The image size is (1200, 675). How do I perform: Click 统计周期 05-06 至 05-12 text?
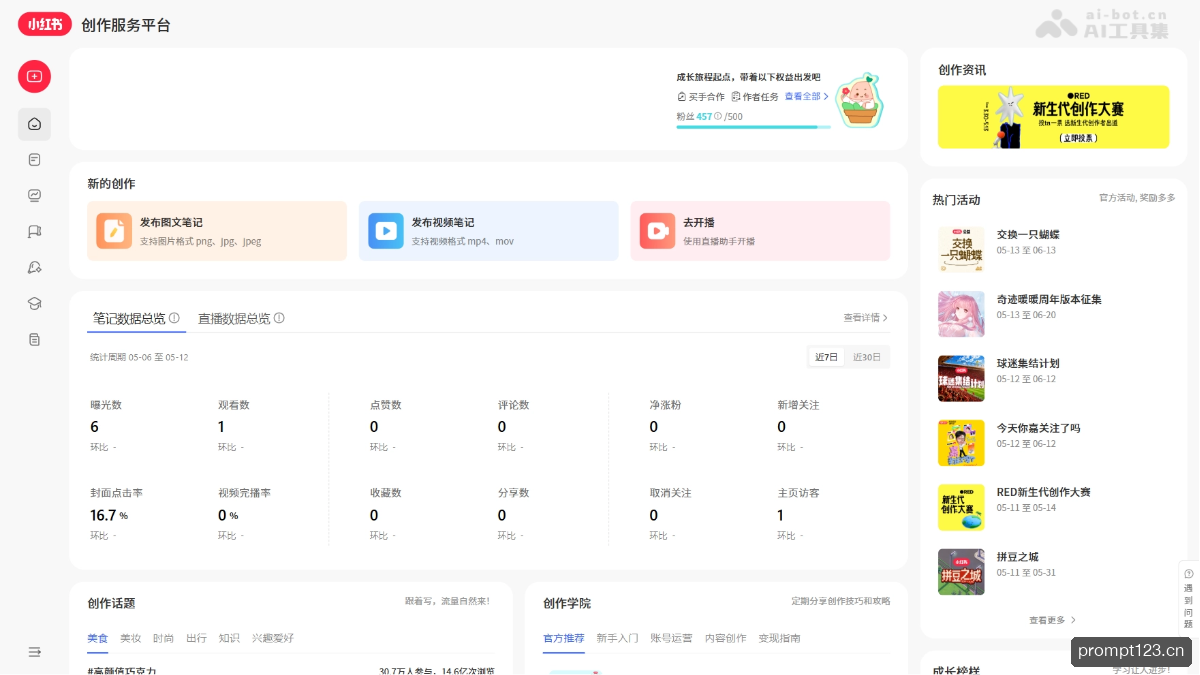click(139, 357)
